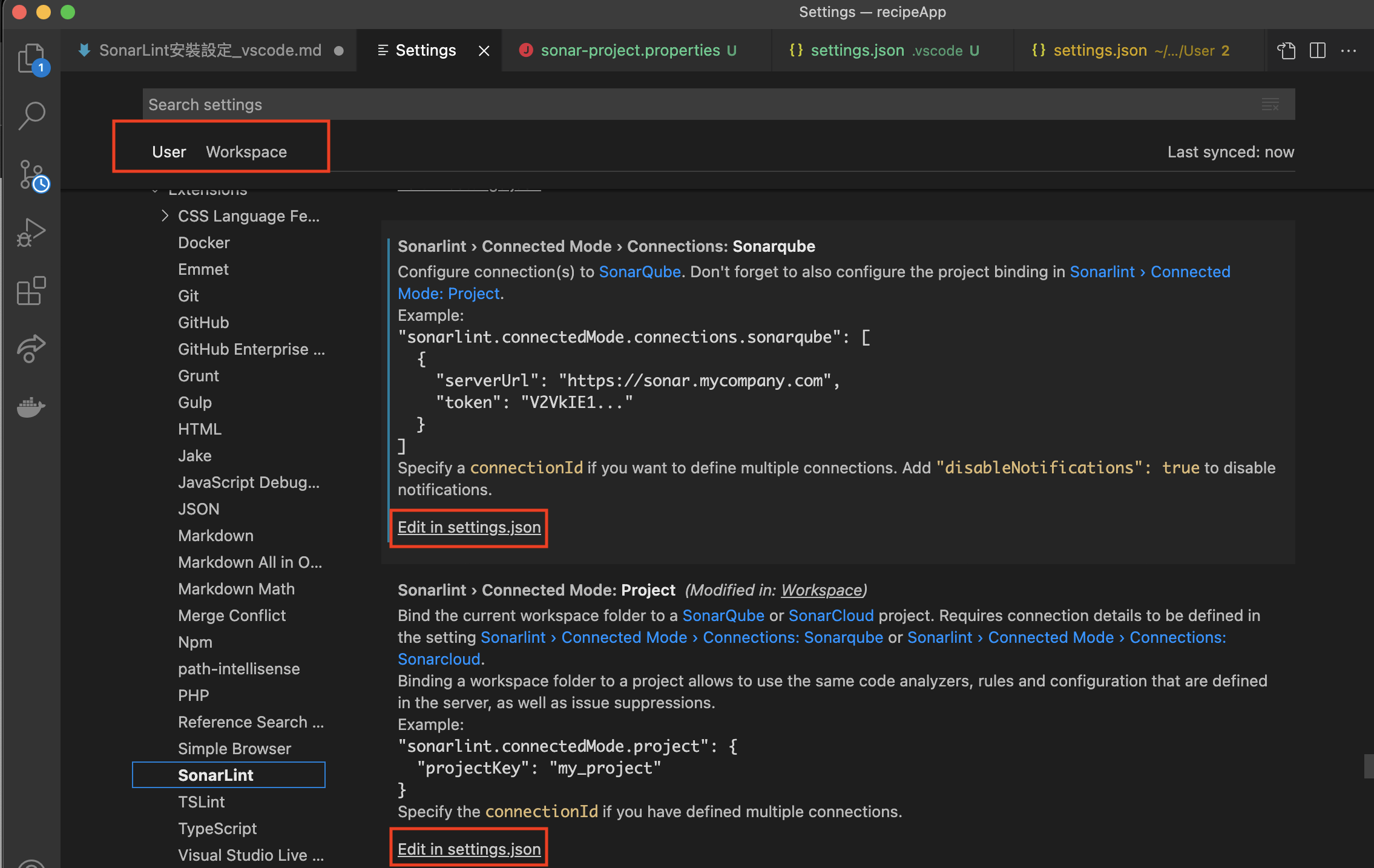Click the Workspace link in Modified in

point(821,590)
